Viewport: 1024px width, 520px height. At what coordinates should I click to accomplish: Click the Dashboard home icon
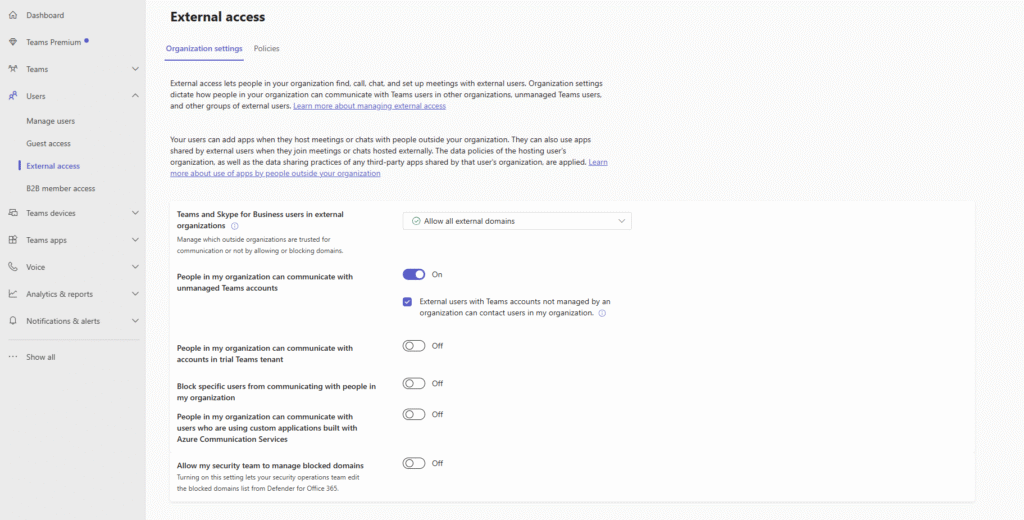[x=12, y=15]
